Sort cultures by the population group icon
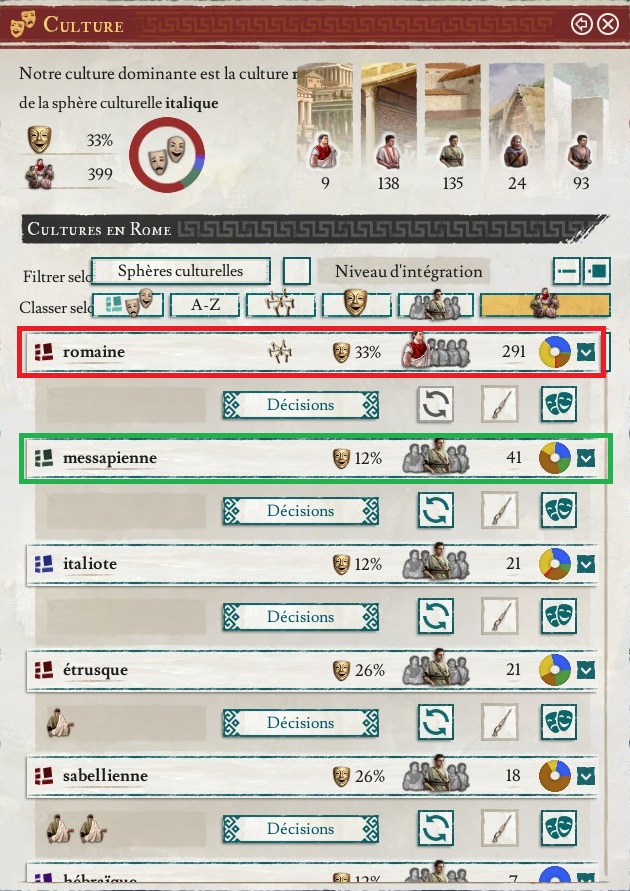This screenshot has height=891, width=630. click(545, 305)
